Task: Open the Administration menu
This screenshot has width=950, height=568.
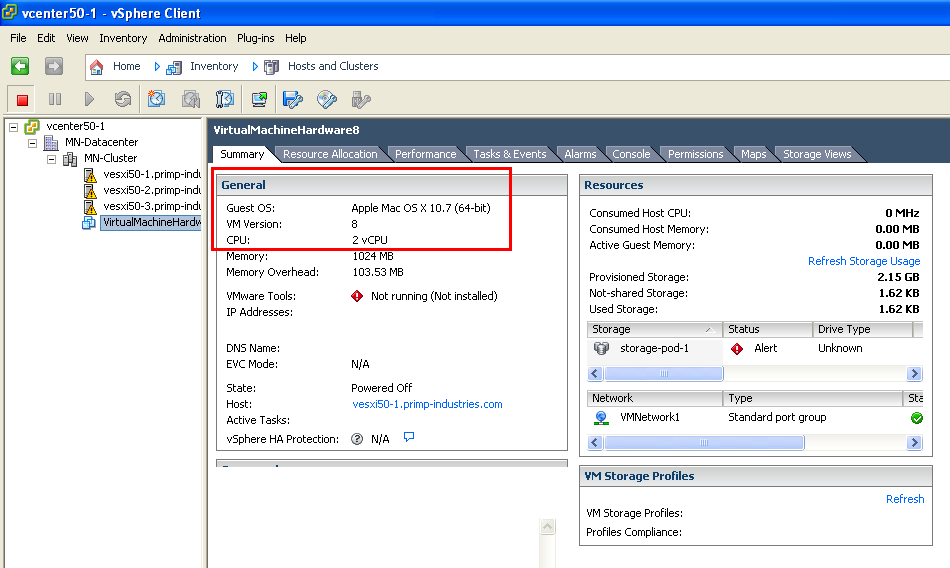Action: (192, 38)
